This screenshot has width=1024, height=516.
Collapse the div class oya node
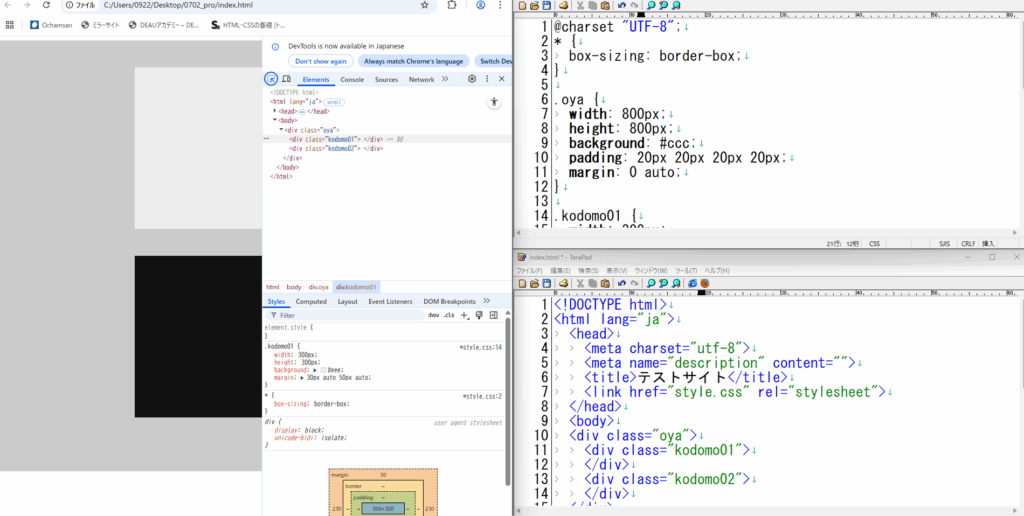(x=282, y=130)
